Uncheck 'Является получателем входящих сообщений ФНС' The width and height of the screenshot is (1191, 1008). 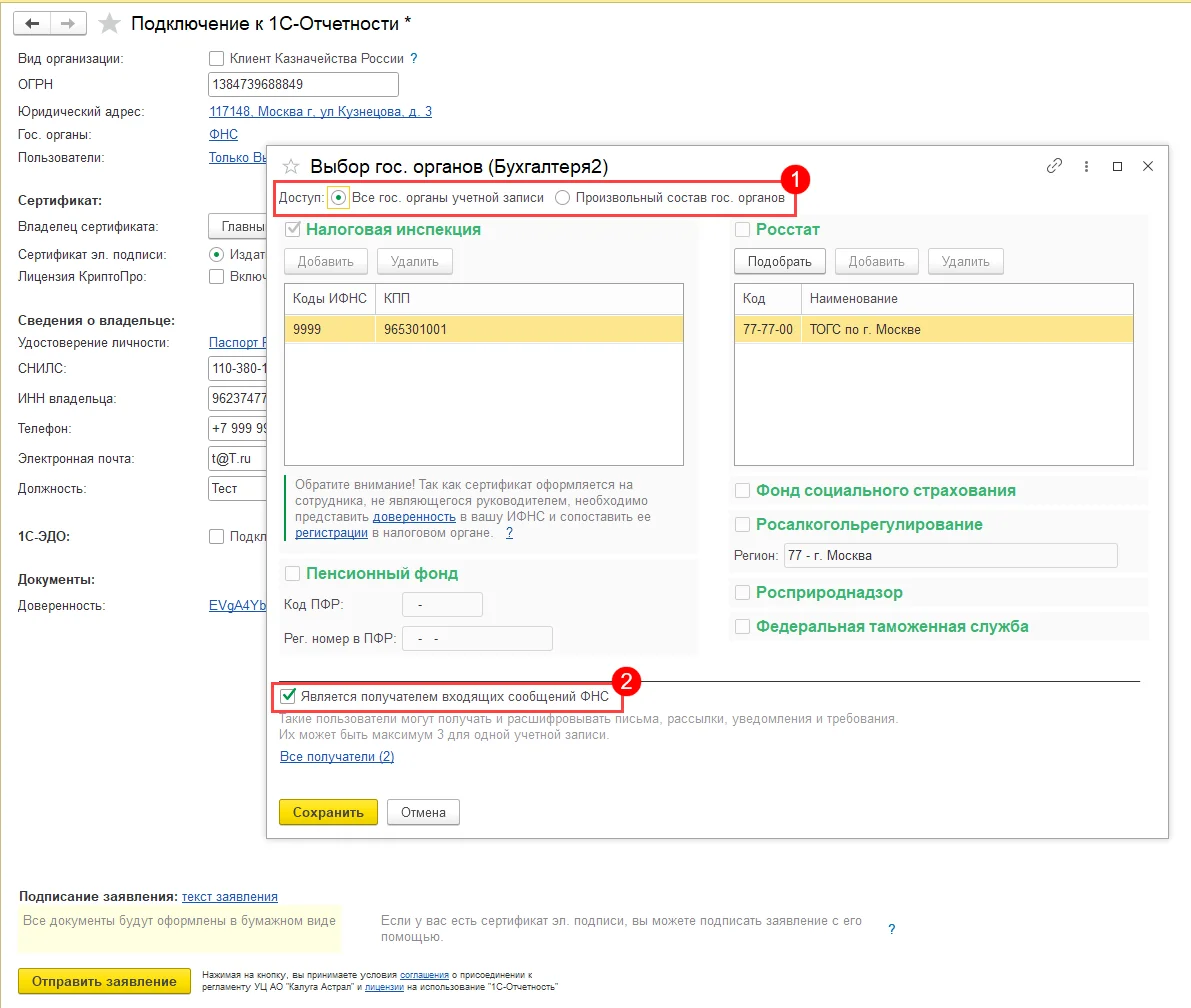coord(288,696)
